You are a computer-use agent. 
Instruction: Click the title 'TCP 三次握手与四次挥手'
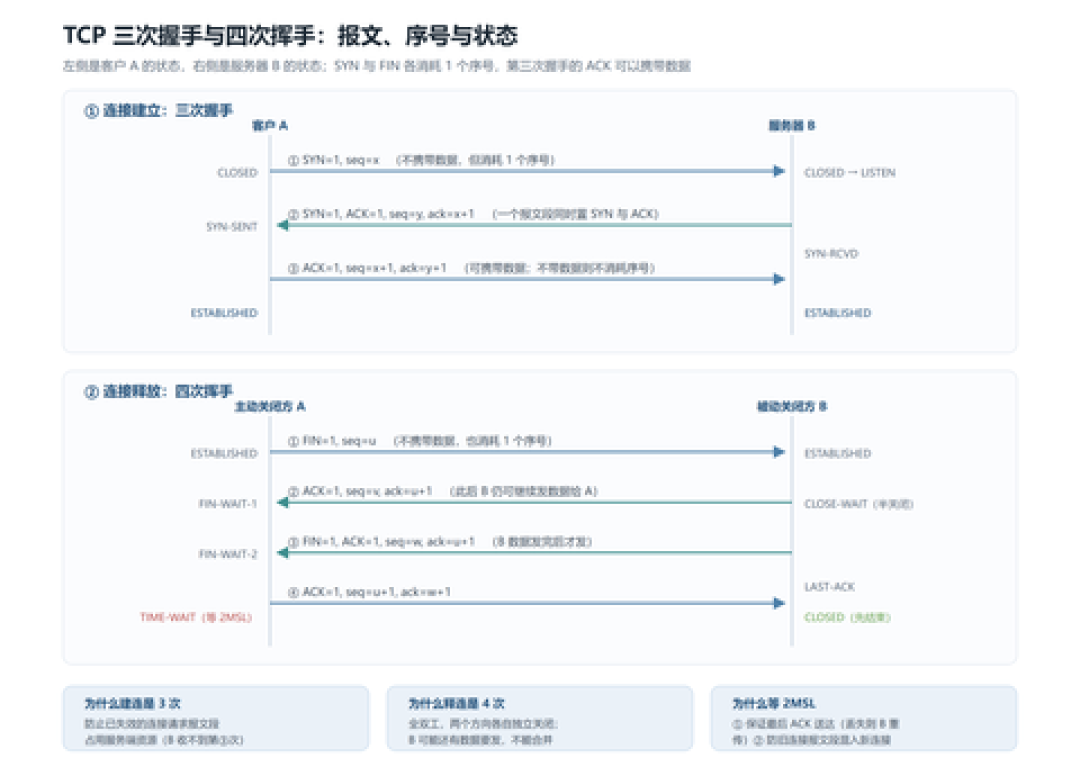click(189, 35)
